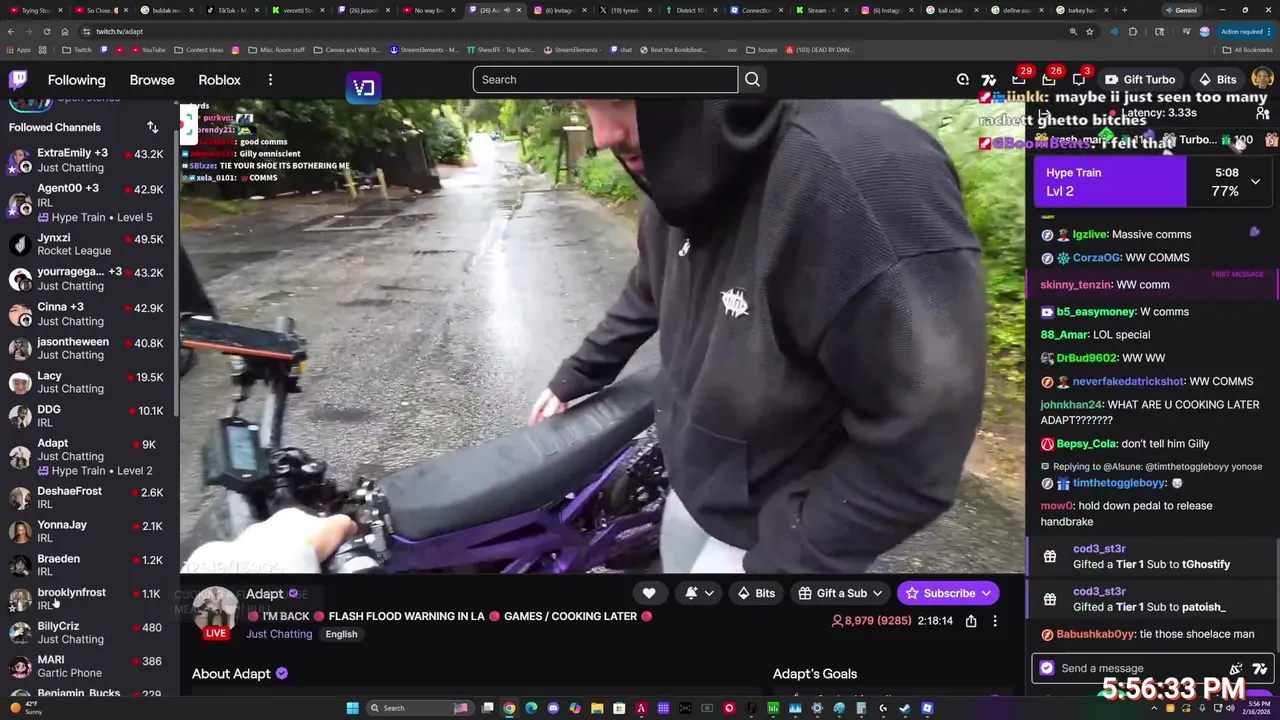Open Braeden channel in sidebar
This screenshot has width=1280, height=720.
tap(88, 565)
